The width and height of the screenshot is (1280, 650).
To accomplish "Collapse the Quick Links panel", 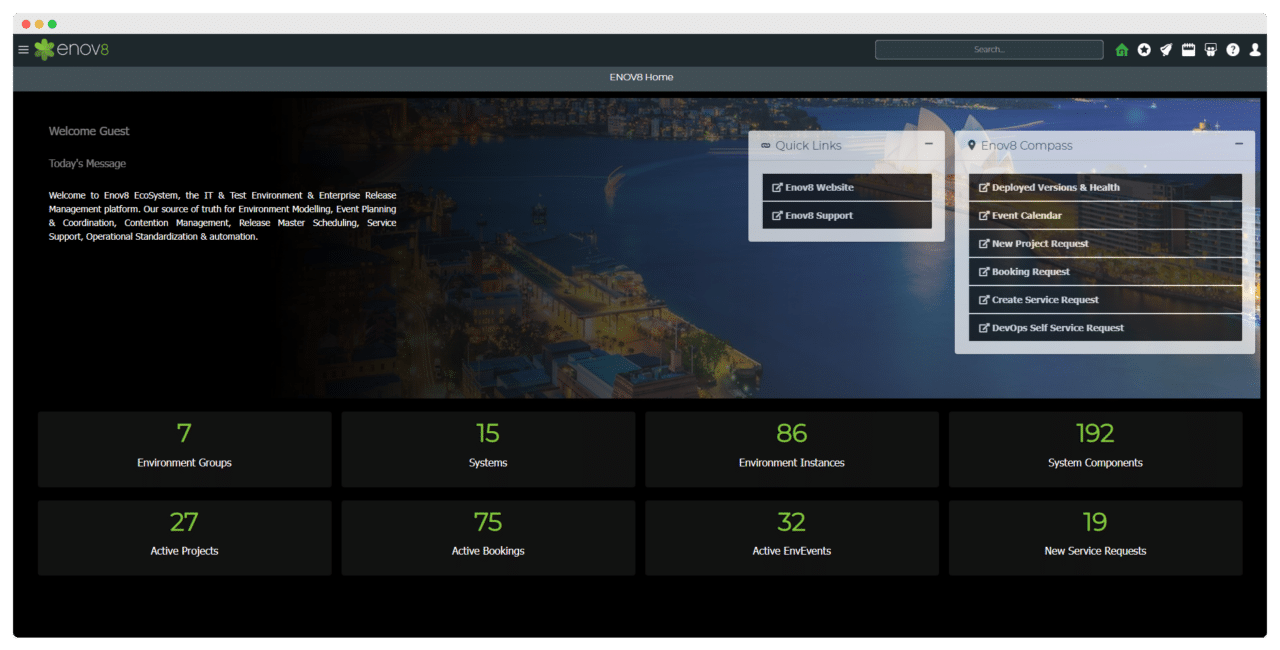I will (x=929, y=145).
